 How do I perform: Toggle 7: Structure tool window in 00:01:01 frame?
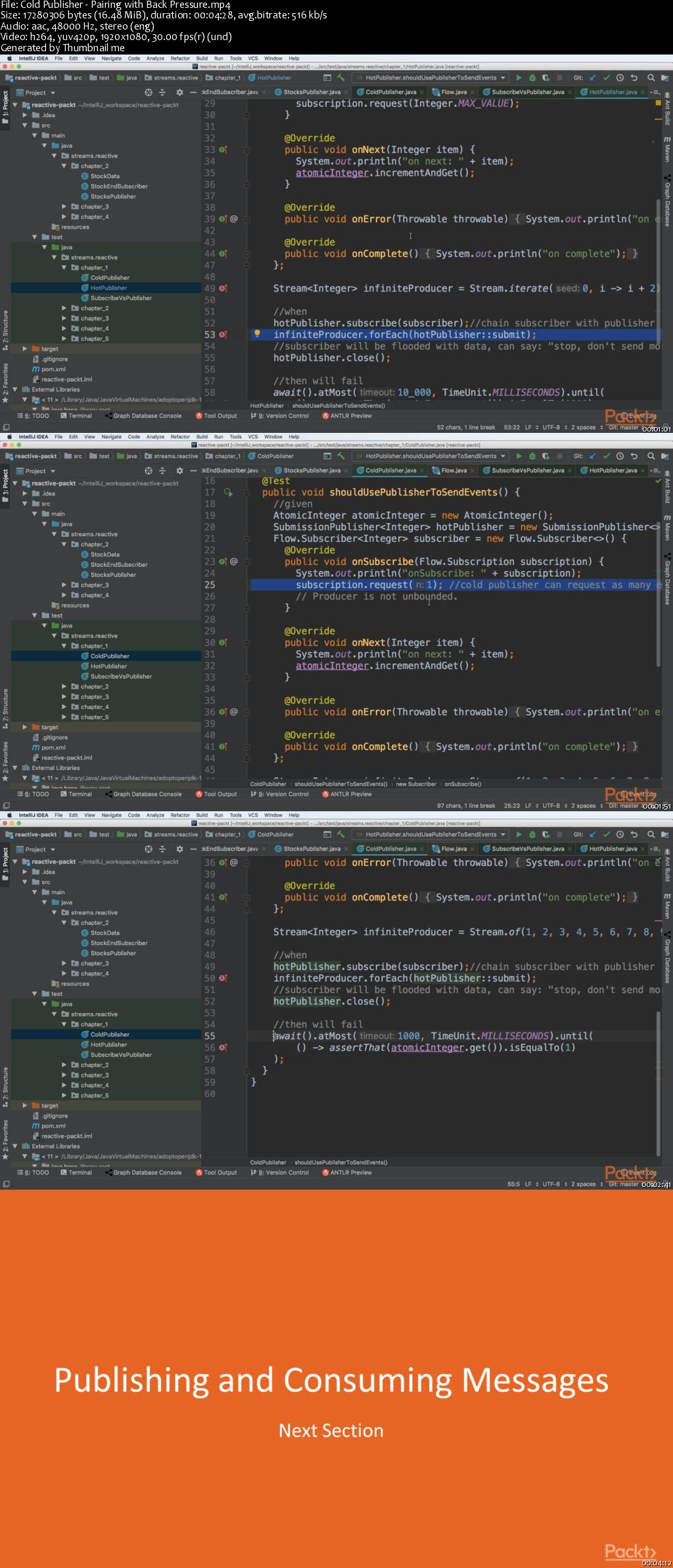click(x=5, y=330)
